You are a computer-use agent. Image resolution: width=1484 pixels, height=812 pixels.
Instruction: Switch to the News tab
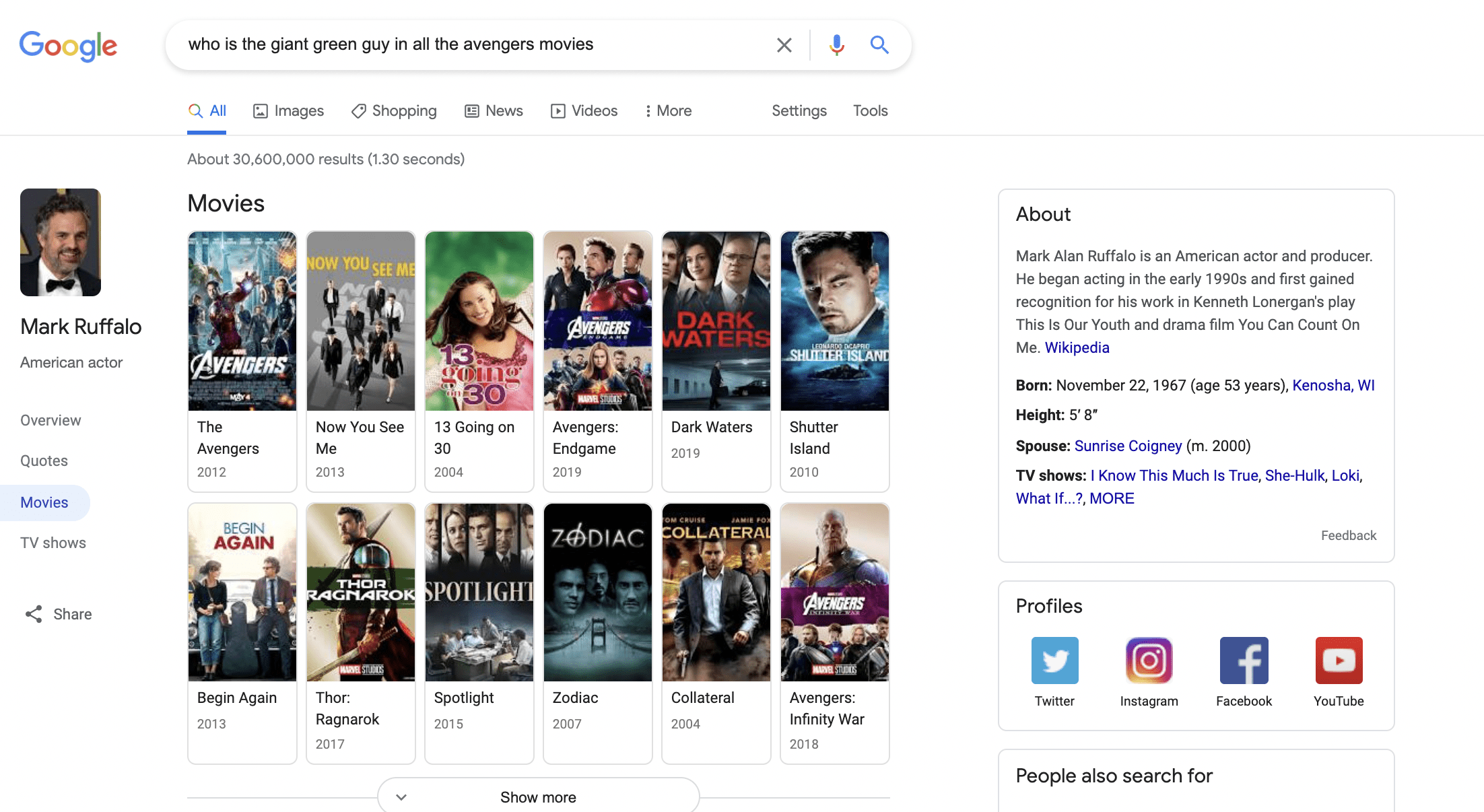[494, 111]
